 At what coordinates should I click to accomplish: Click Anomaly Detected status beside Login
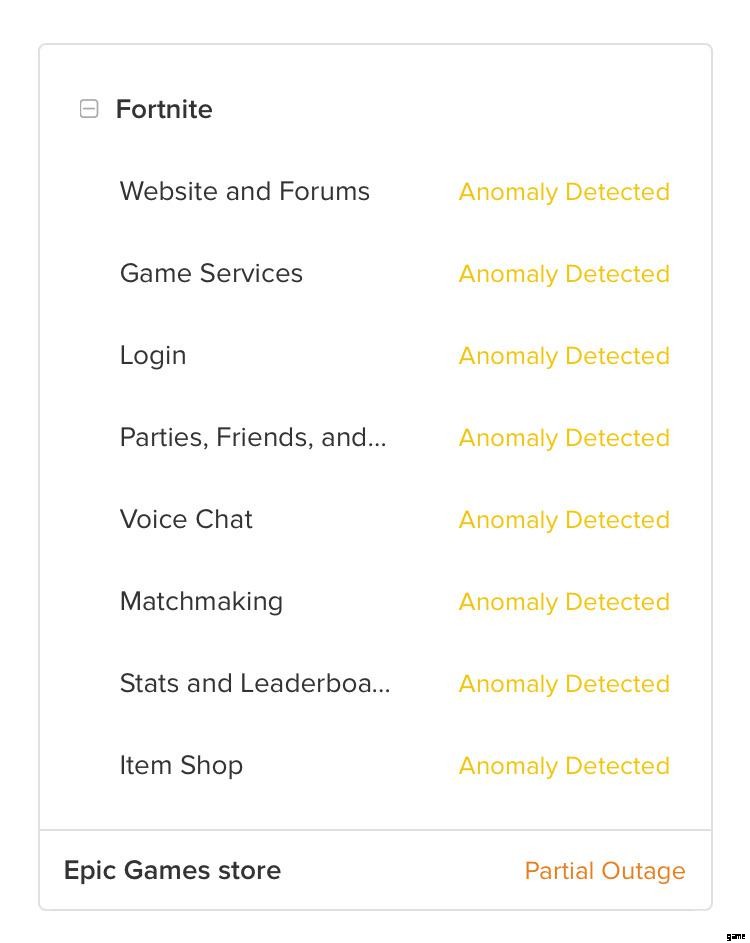(x=564, y=356)
